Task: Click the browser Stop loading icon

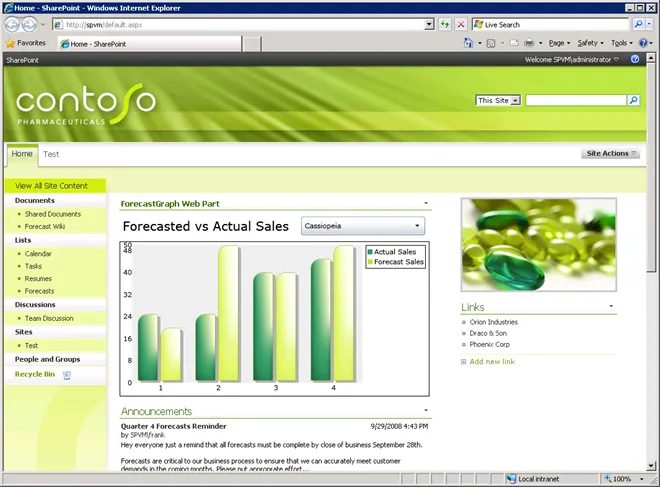Action: [x=460, y=24]
